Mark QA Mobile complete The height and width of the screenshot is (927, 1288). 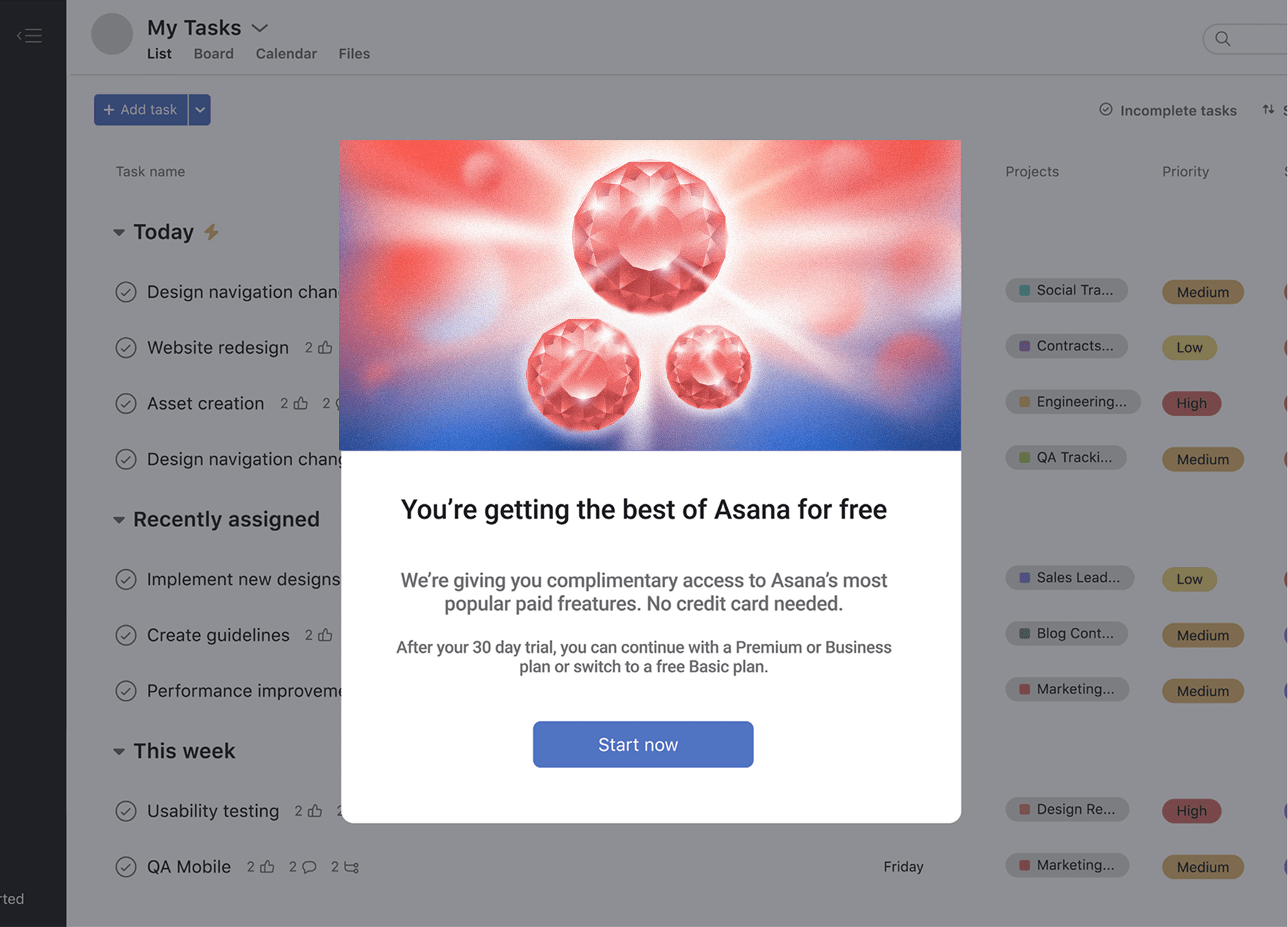tap(126, 867)
